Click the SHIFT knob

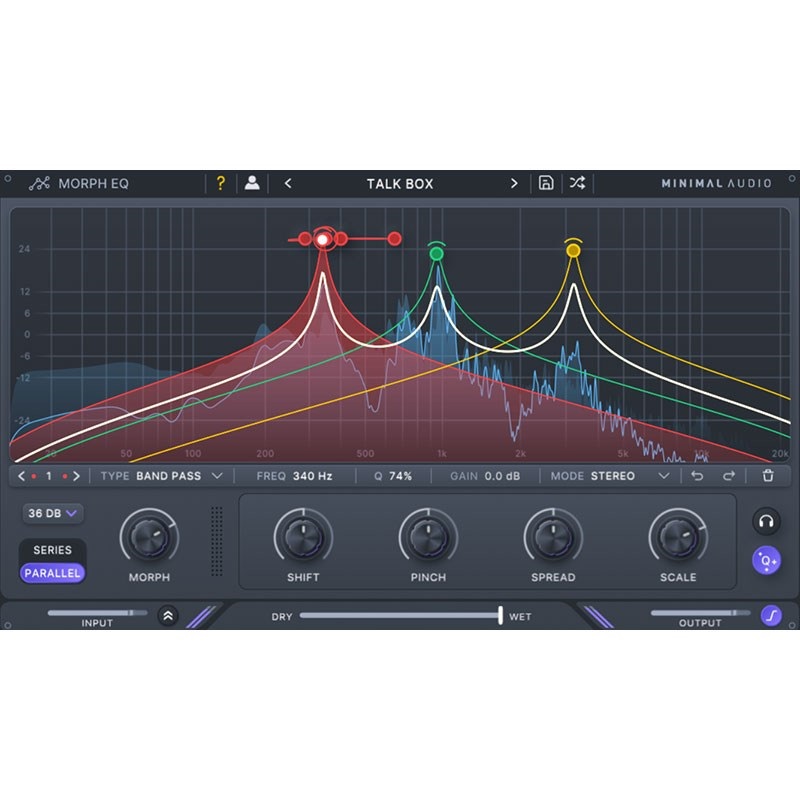tap(303, 537)
